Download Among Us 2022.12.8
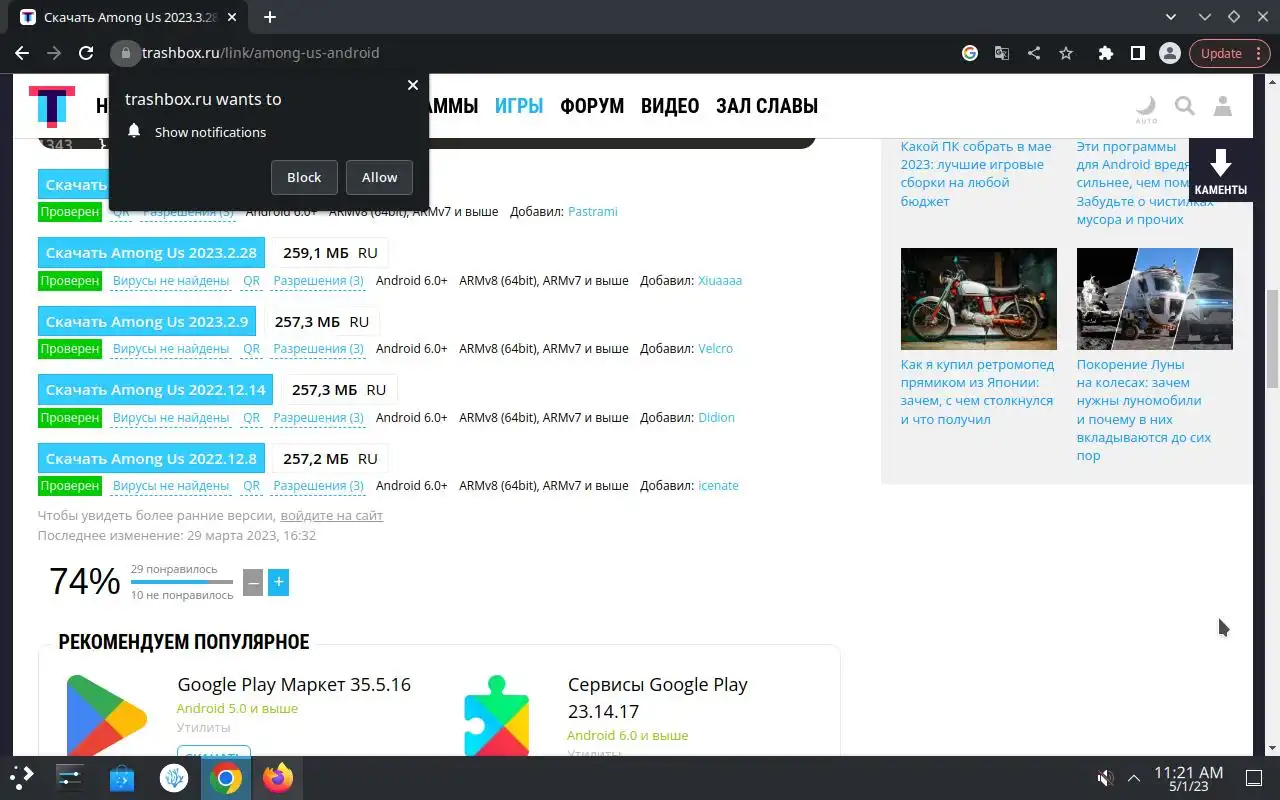This screenshot has height=800, width=1280. pos(151,458)
